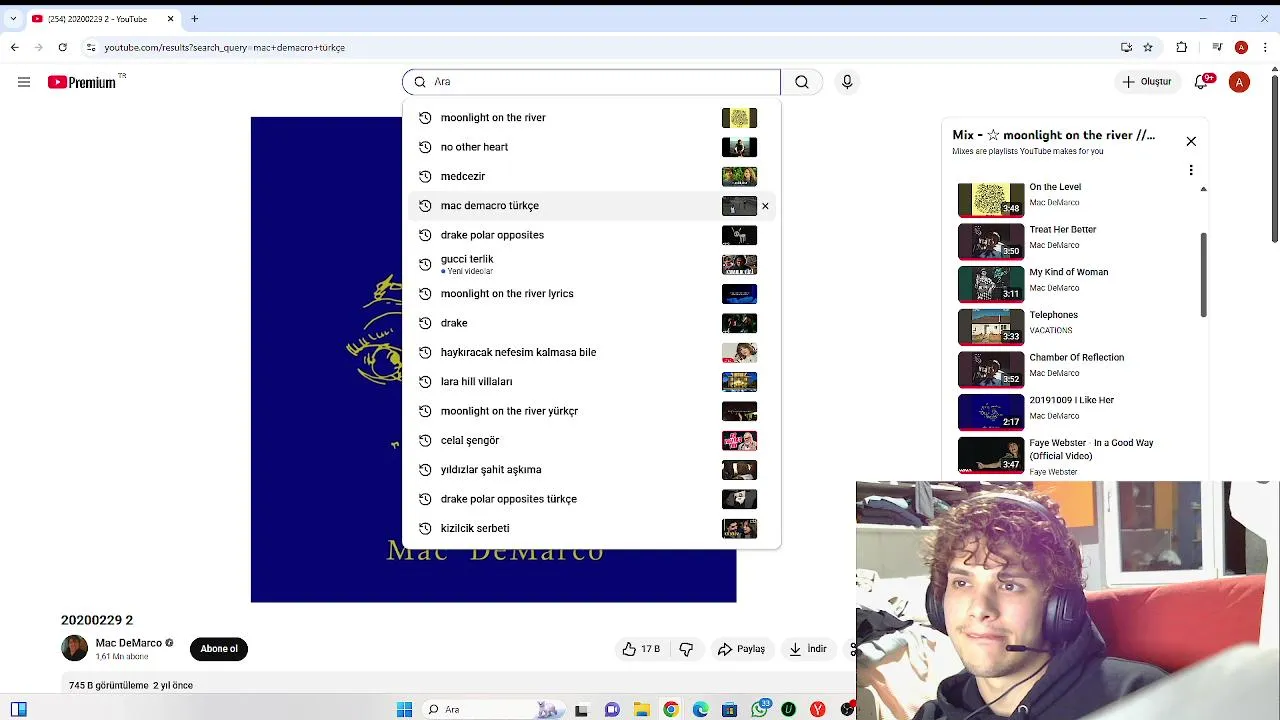Image resolution: width=1280 pixels, height=720 pixels.
Task: Open the YouTube account avatar menu
Action: point(1239,82)
